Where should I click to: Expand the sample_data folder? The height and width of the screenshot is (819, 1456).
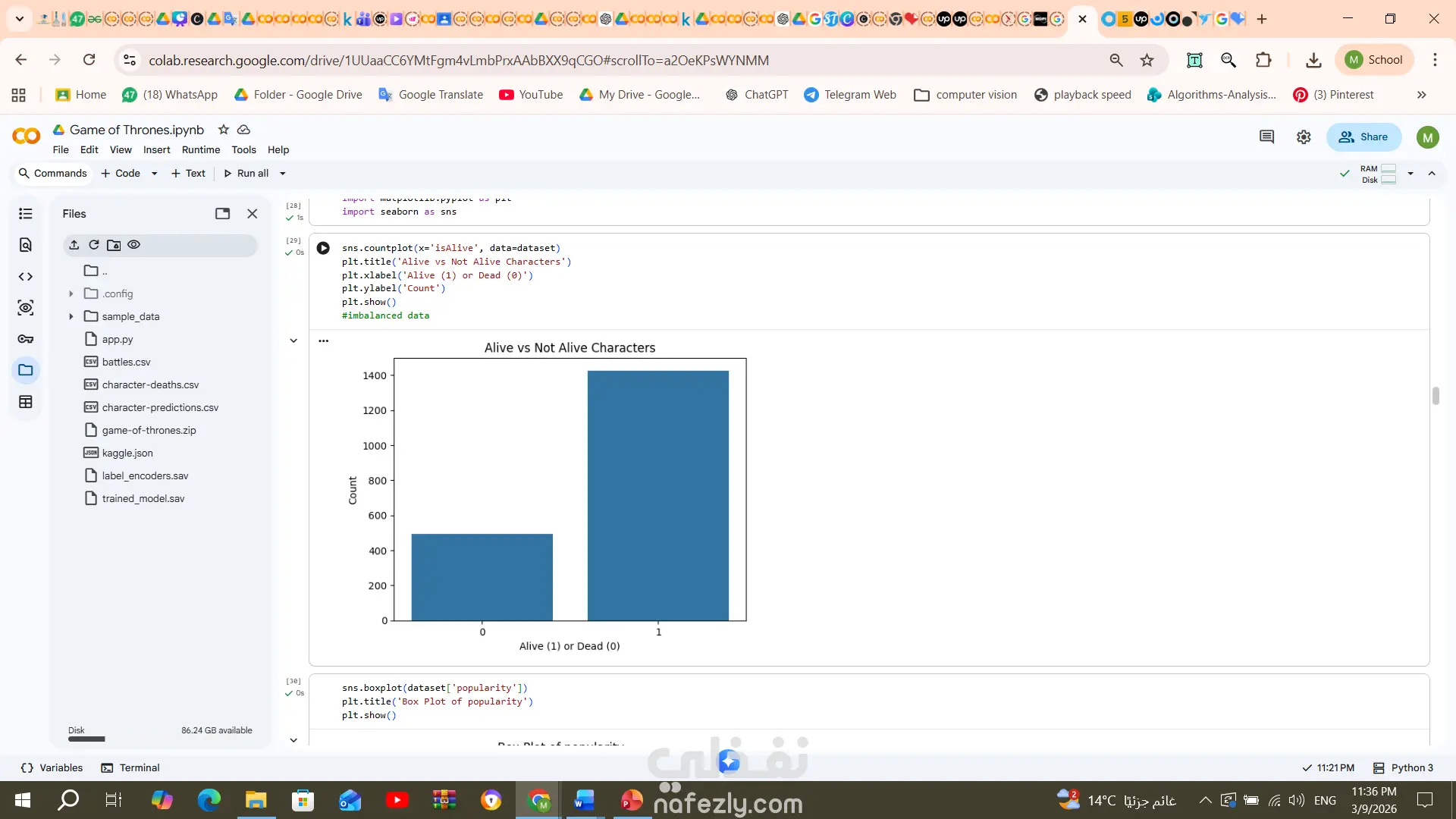71,316
